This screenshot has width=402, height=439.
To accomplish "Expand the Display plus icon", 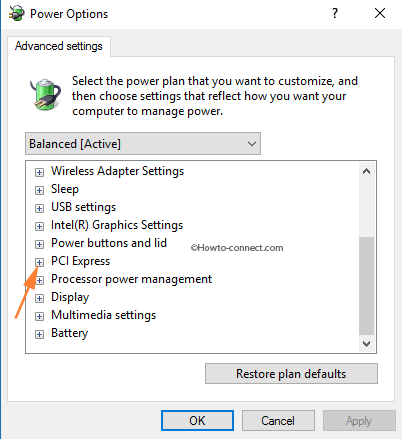I will tap(39, 298).
